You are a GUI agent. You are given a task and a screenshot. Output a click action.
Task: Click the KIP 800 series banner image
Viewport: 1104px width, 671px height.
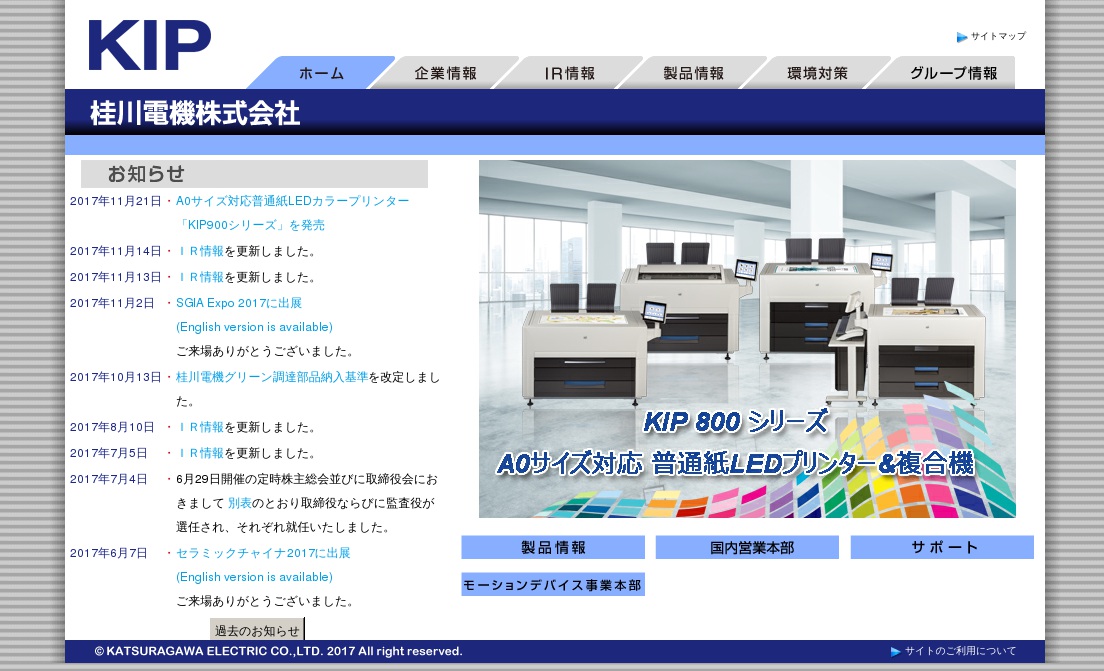[x=747, y=339]
